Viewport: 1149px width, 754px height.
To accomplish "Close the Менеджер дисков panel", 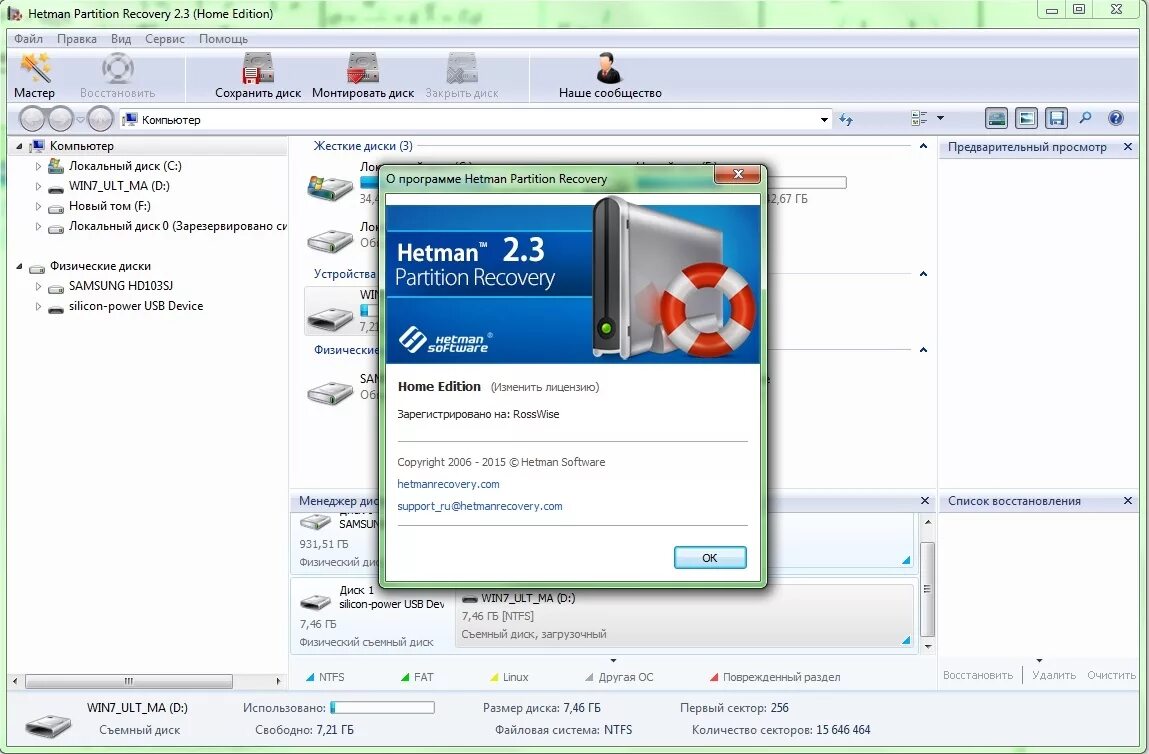I will (925, 500).
